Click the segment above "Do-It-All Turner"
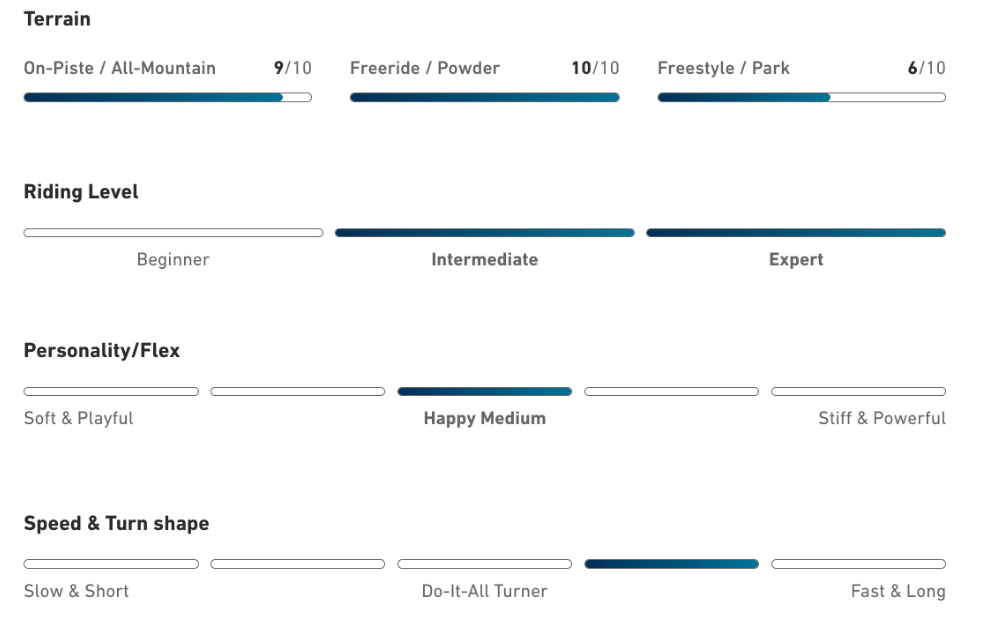Viewport: 985px width, 621px height. coord(484,564)
